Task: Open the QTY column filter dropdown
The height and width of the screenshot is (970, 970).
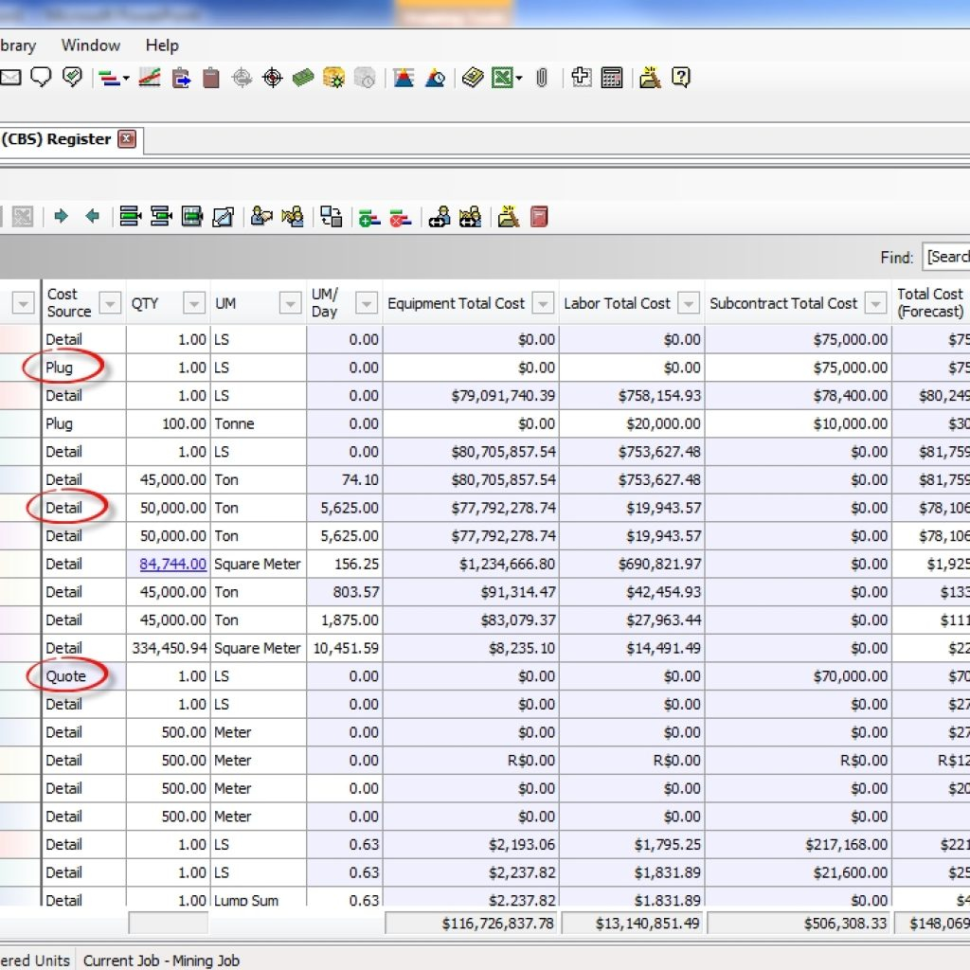Action: coord(196,302)
